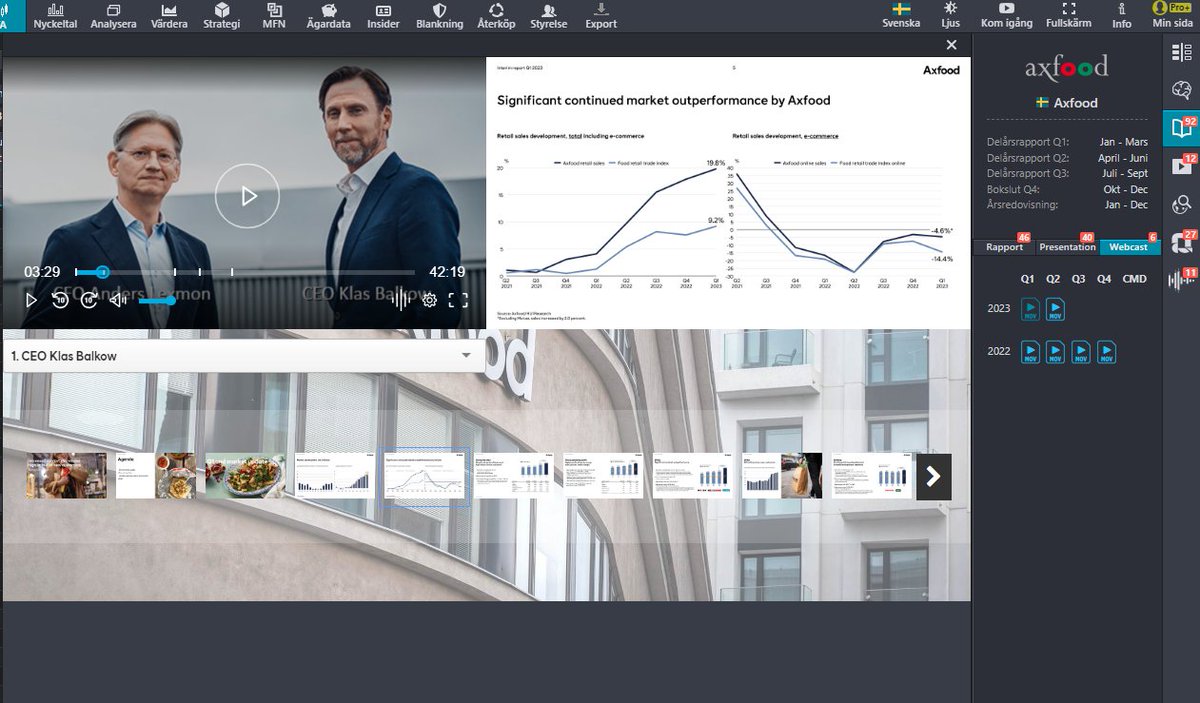Open the Värdera section

pos(169,15)
